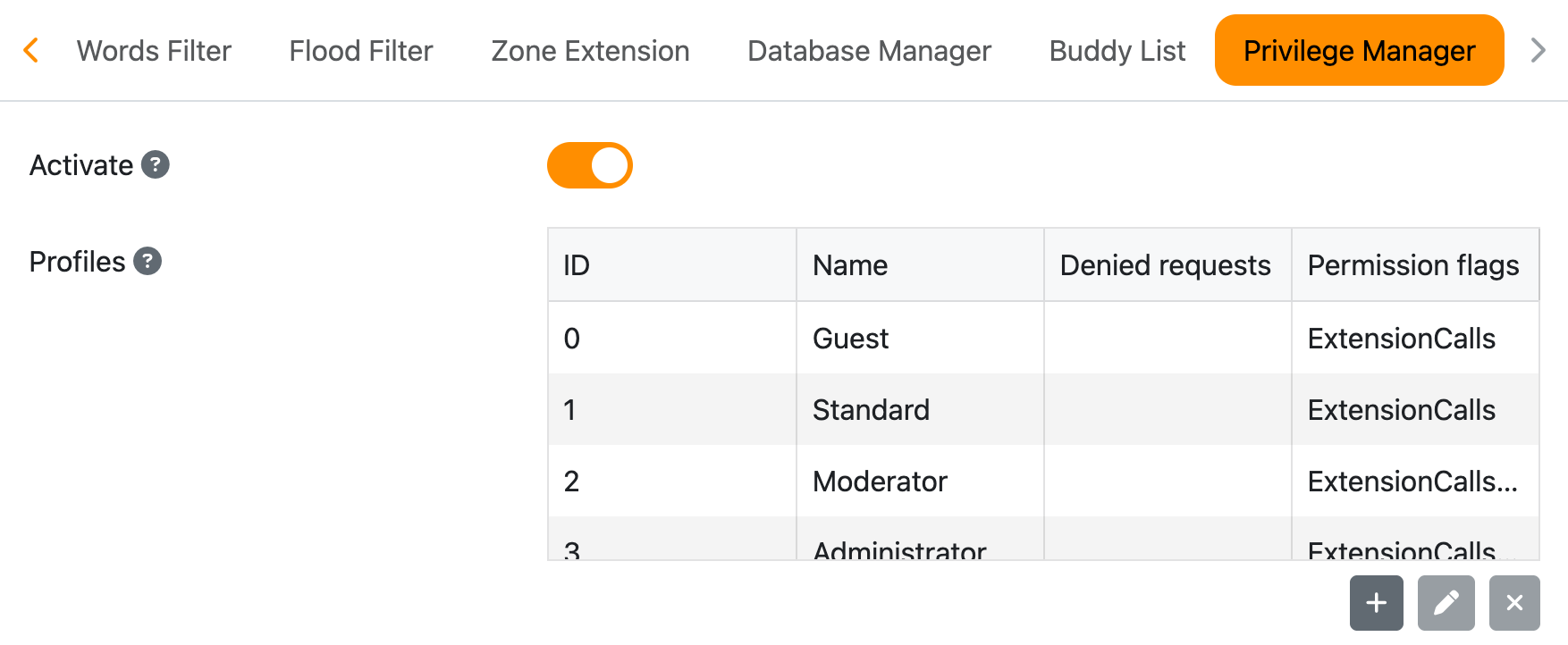The width and height of the screenshot is (1568, 645).
Task: Go to the Buddy List tab
Action: coord(1117,51)
